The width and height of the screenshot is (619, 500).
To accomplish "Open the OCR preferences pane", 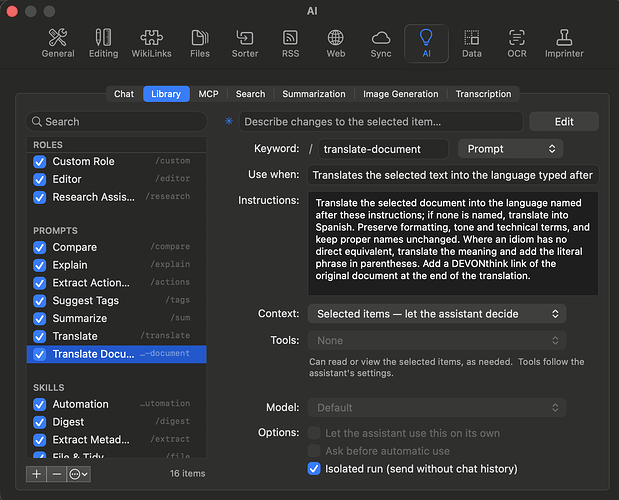I will [517, 43].
